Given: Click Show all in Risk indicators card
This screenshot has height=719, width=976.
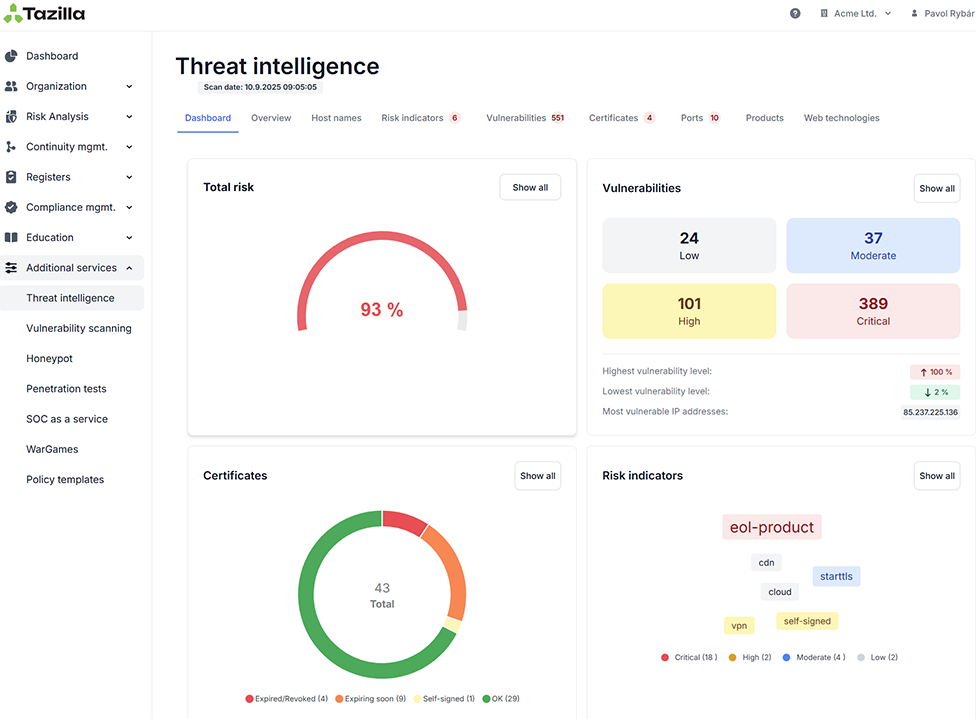Looking at the screenshot, I should pos(936,476).
